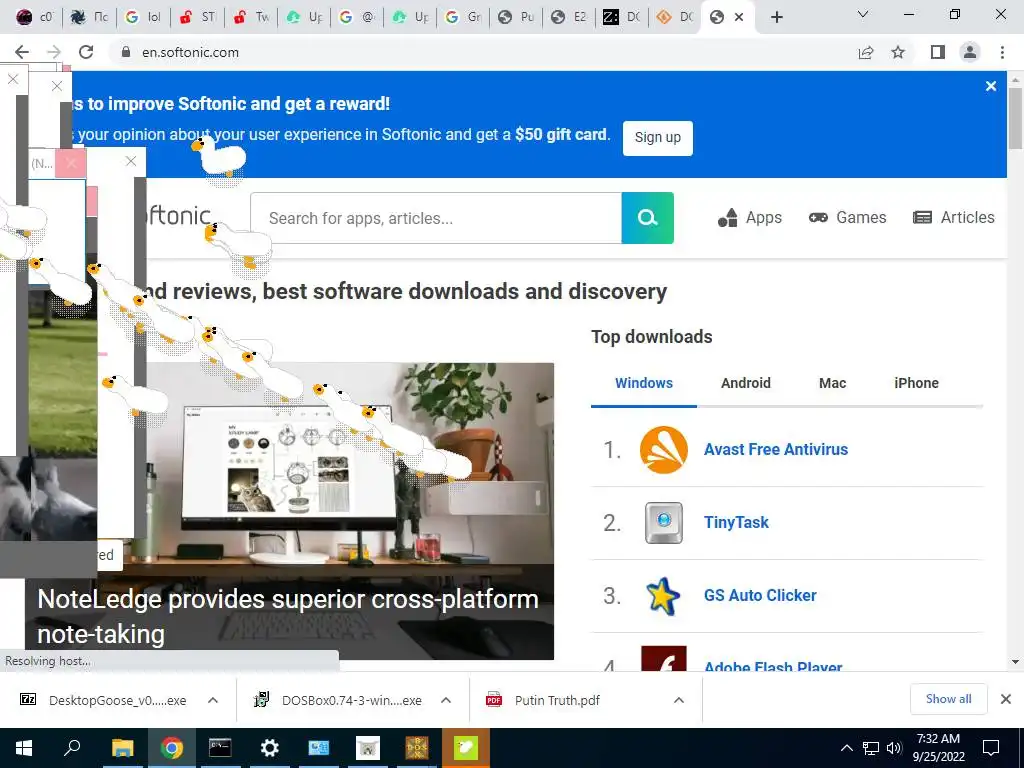The height and width of the screenshot is (768, 1024).
Task: Go back to the previous page
Action: click(22, 52)
